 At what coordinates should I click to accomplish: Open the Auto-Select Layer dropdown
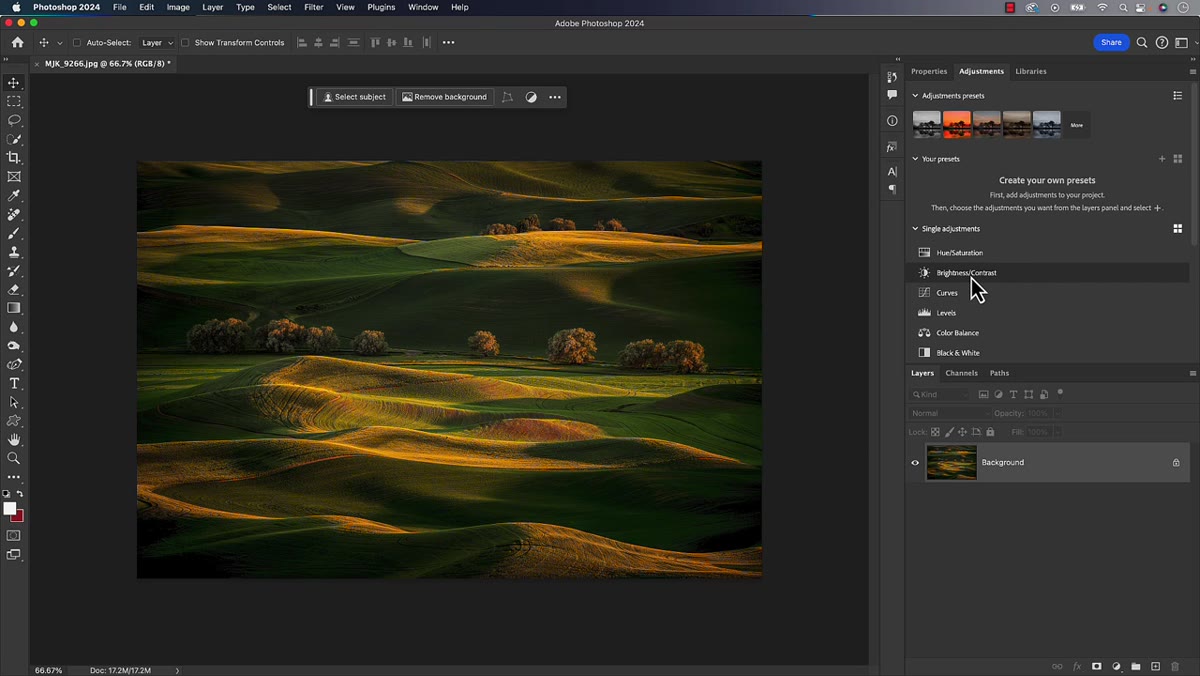157,43
